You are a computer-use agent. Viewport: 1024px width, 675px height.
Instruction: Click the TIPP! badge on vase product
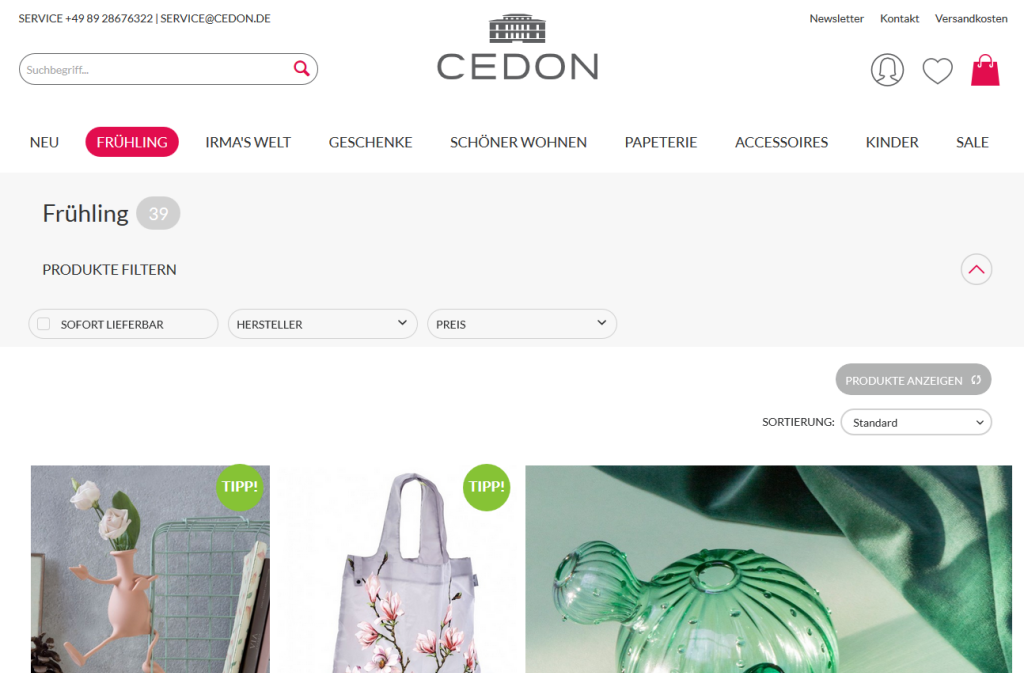click(x=240, y=487)
